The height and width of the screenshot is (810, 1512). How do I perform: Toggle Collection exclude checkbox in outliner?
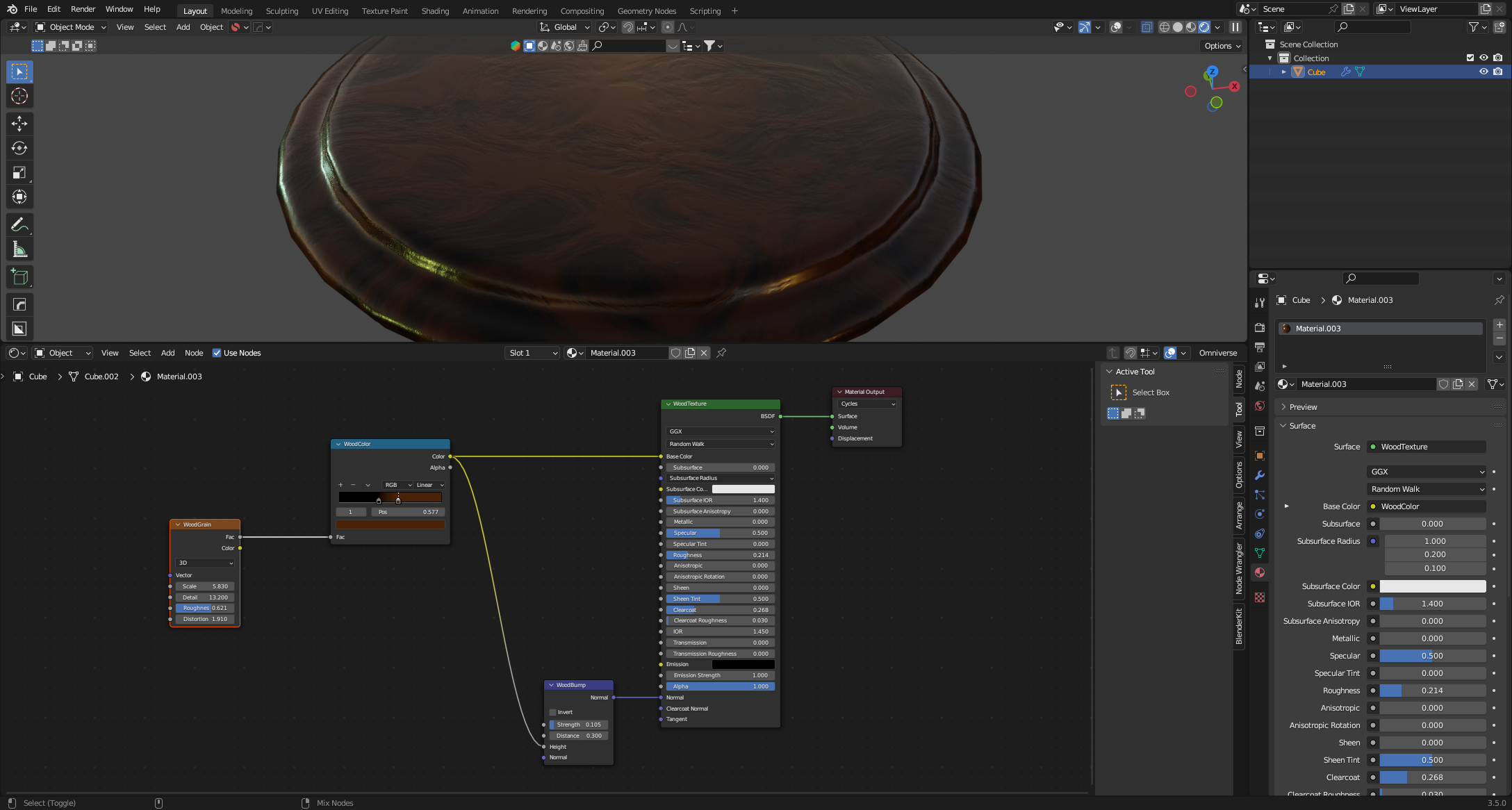point(1470,58)
